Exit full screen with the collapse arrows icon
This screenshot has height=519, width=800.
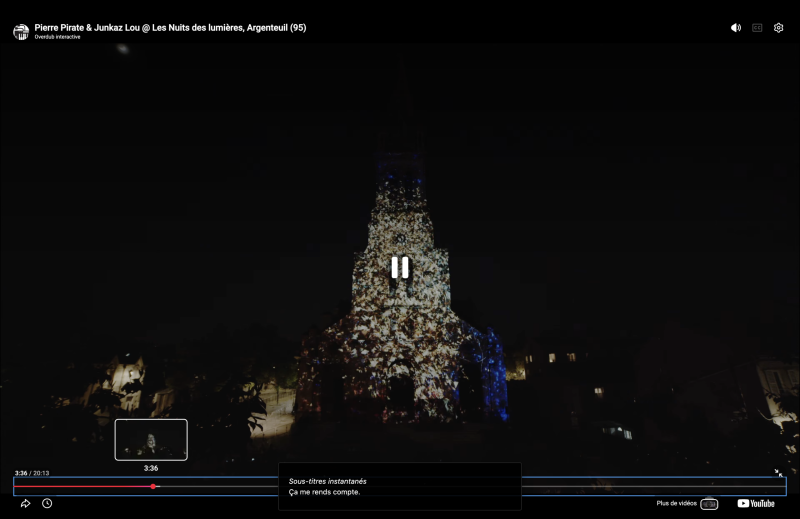coord(778,473)
